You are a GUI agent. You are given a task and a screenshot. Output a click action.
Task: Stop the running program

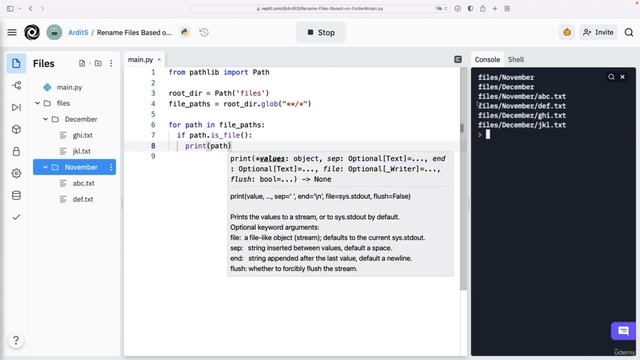(x=321, y=32)
